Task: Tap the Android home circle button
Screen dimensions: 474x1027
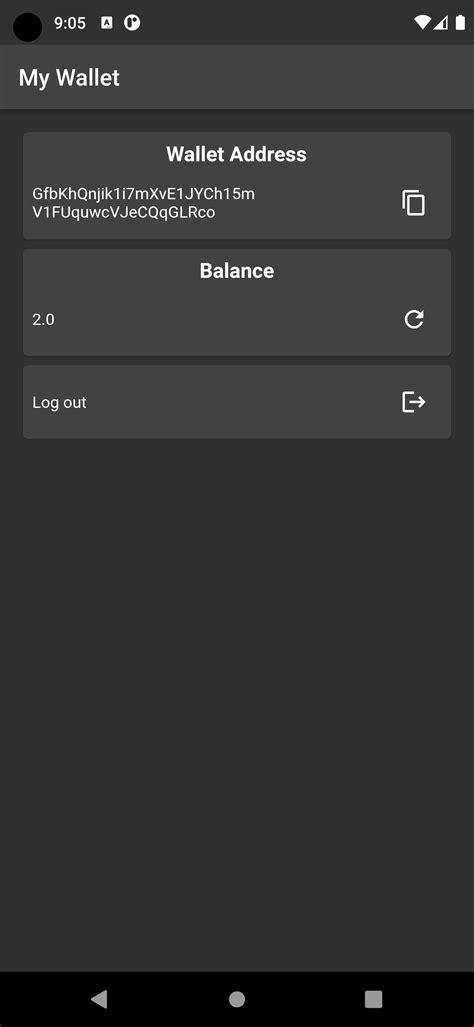Action: pyautogui.click(x=237, y=999)
